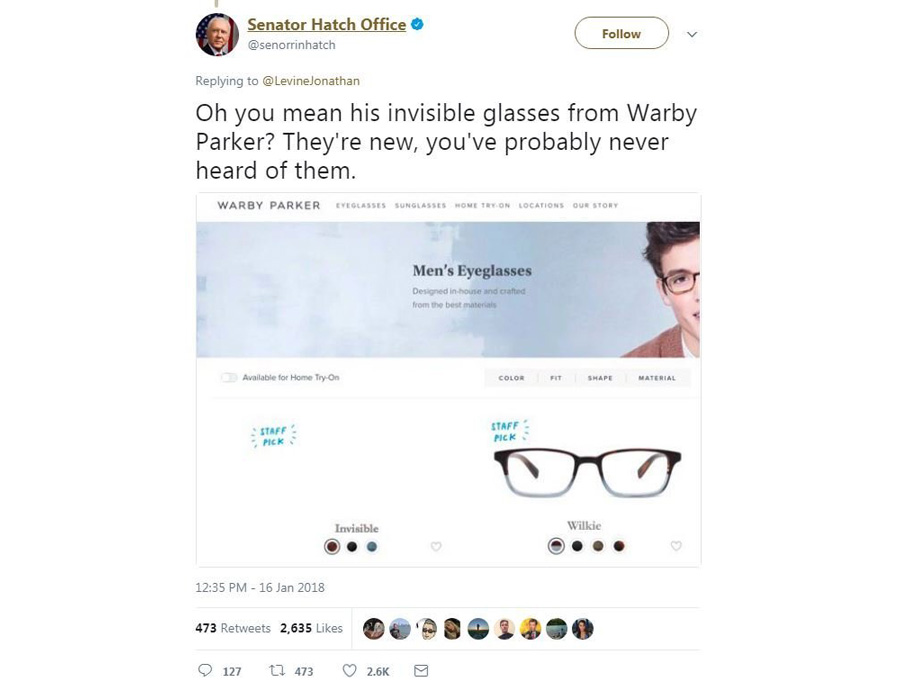Select black color option under Invisible
This screenshot has width=900, height=686.
pyautogui.click(x=352, y=547)
